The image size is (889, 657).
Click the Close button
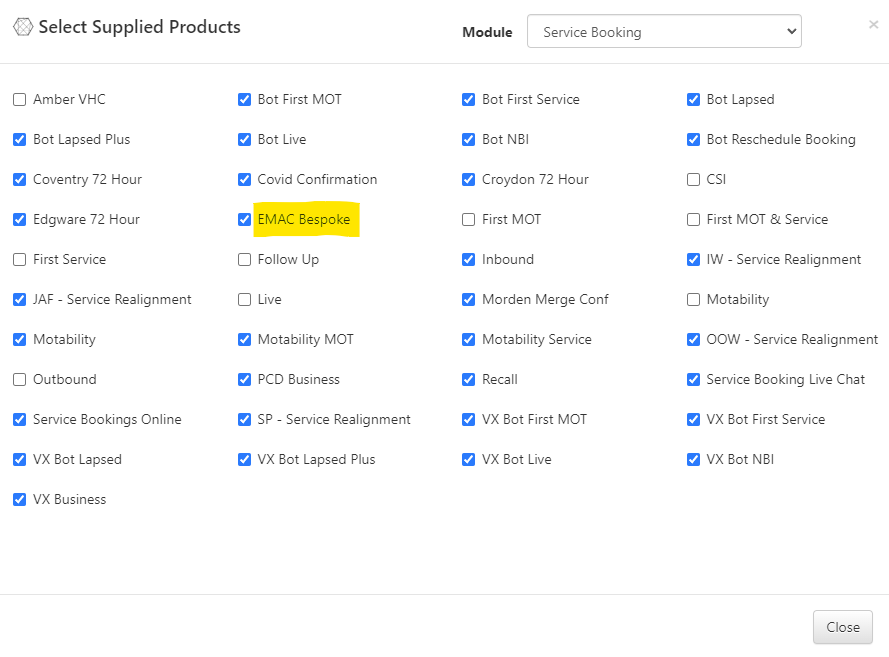point(843,627)
